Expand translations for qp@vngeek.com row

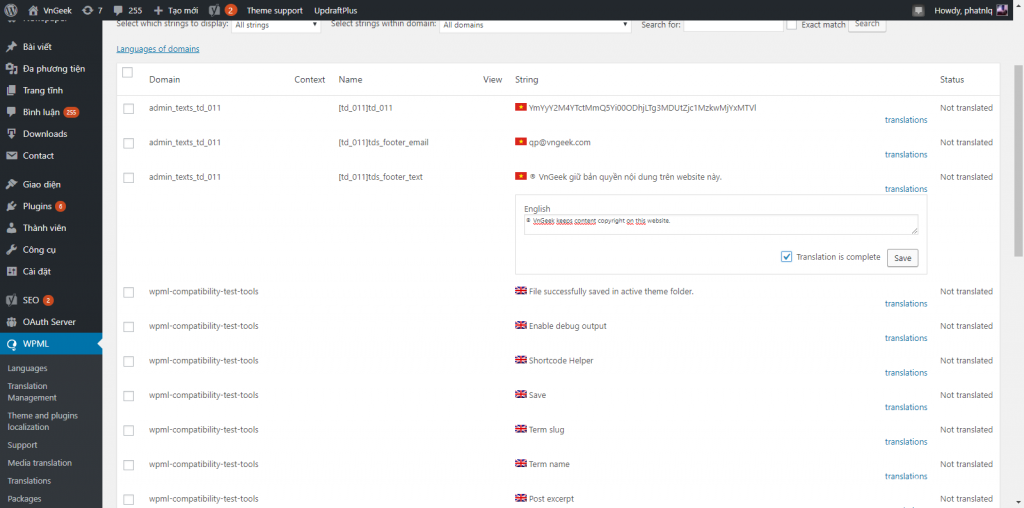point(906,155)
